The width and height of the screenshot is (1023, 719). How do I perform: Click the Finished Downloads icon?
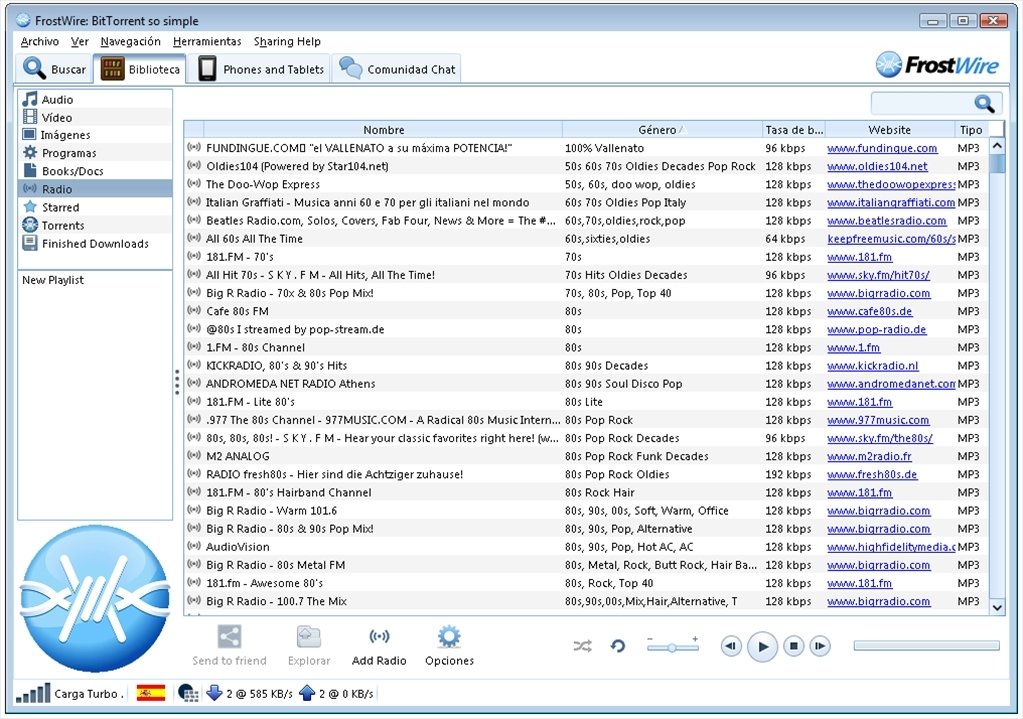tap(30, 243)
